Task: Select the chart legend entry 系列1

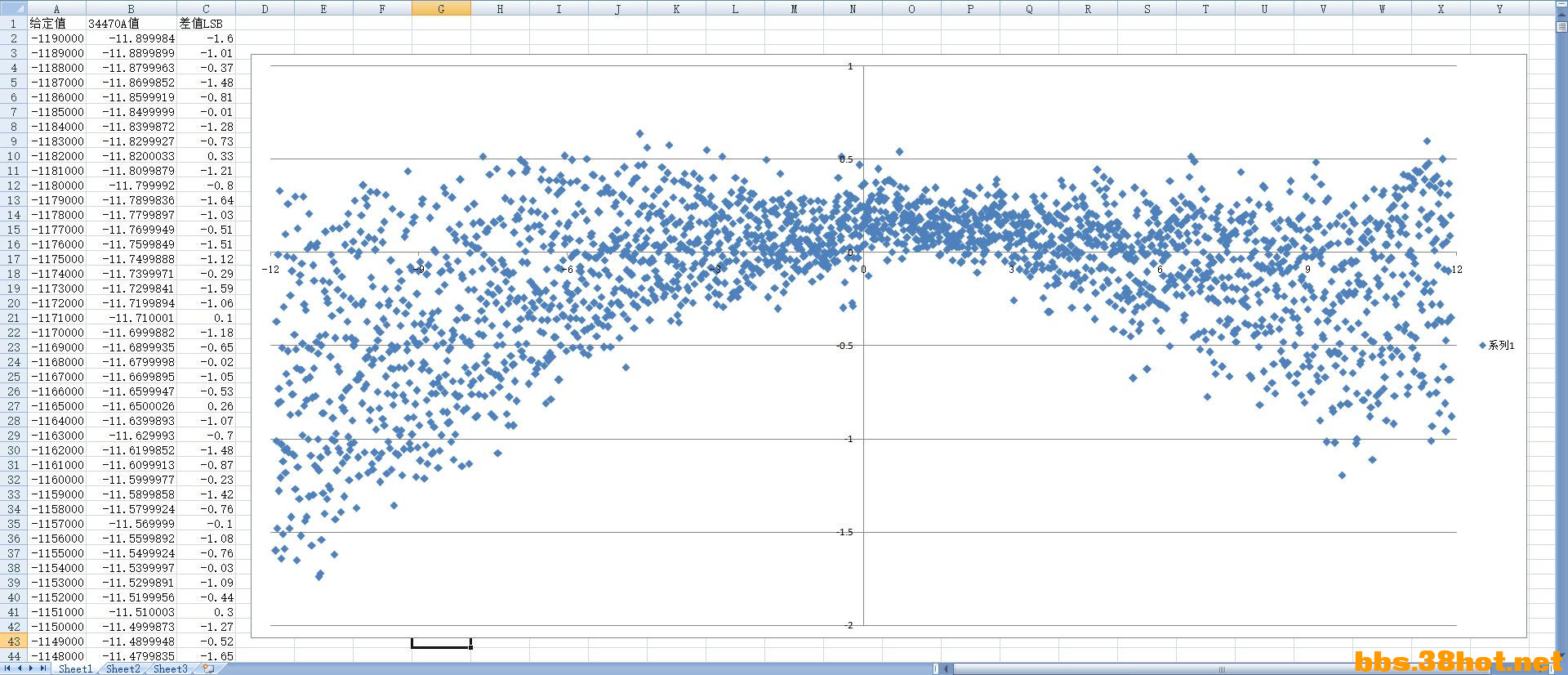Action: pyautogui.click(x=1497, y=346)
